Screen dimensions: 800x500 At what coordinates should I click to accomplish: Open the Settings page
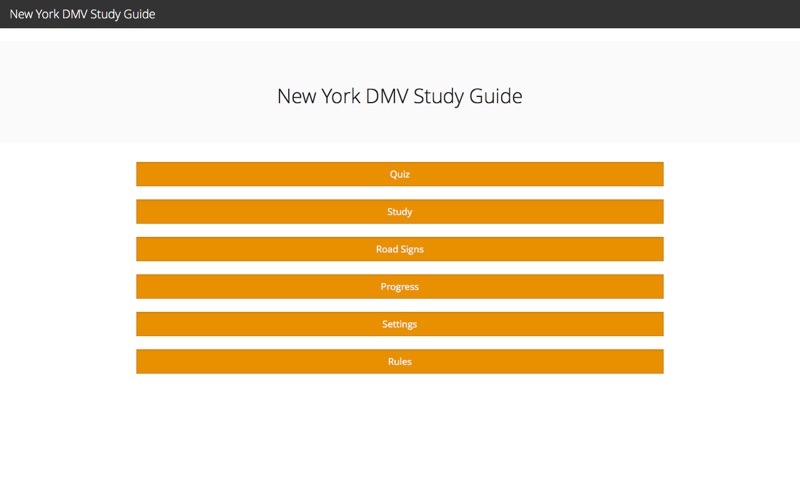399,324
